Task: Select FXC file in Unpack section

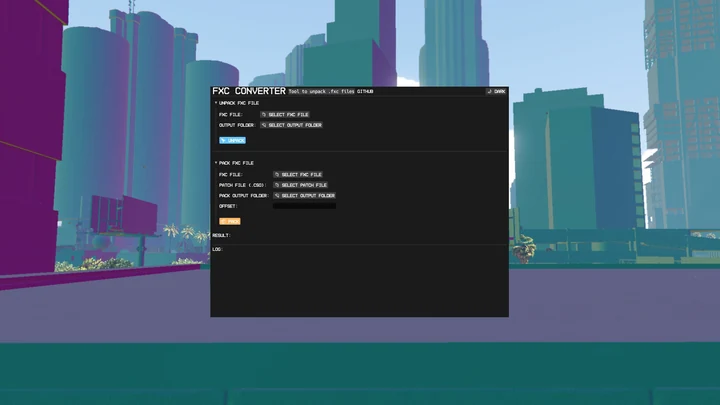Action: [x=285, y=114]
